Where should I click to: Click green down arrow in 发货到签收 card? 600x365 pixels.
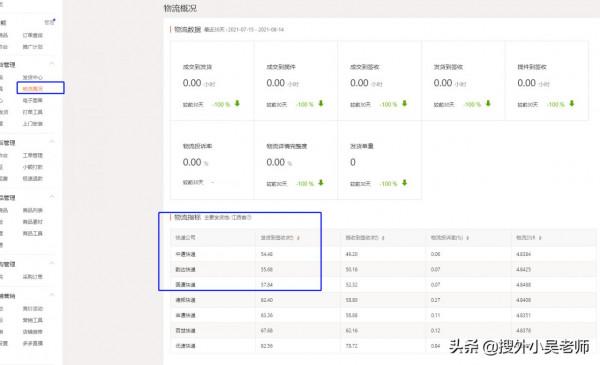(488, 103)
